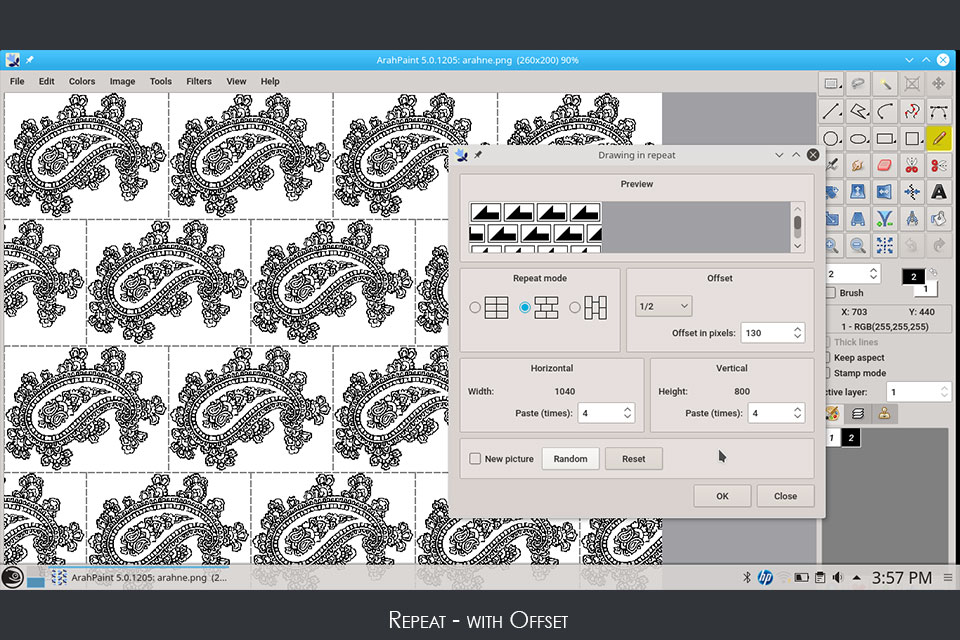Select the square drawing tool

pyautogui.click(x=912, y=138)
